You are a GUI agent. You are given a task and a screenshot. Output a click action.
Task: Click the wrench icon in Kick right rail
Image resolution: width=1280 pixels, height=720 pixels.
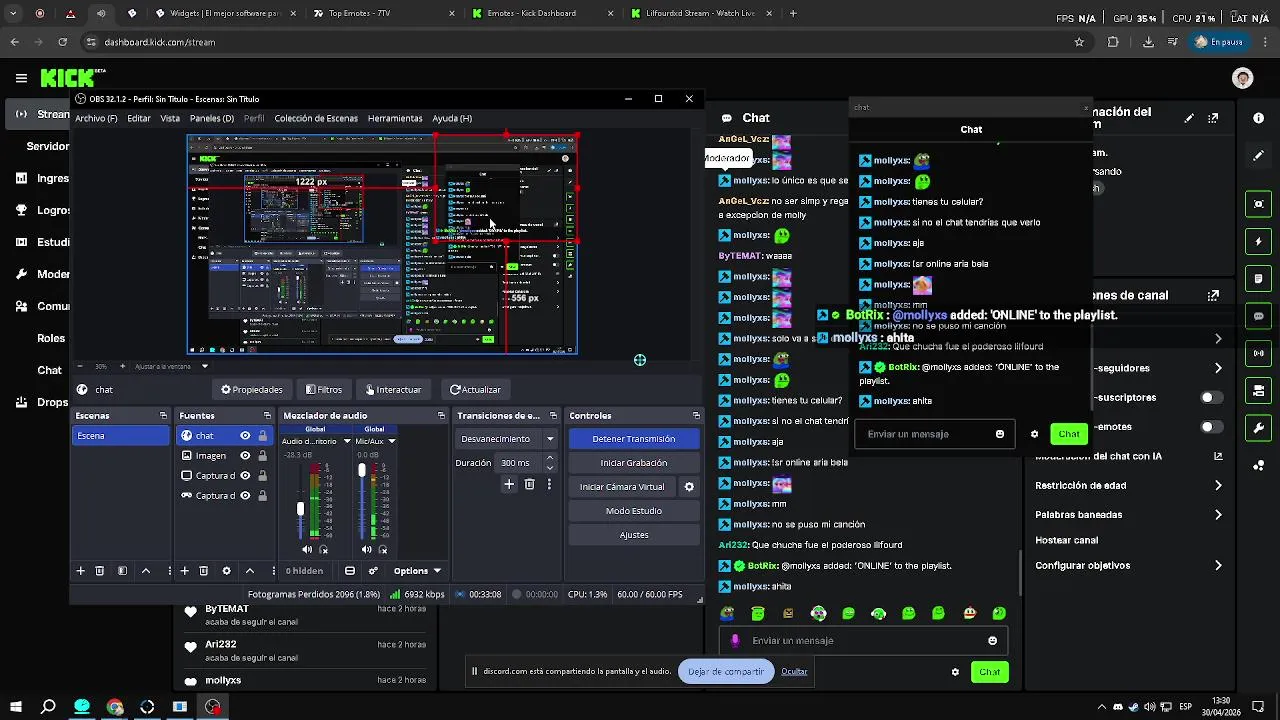(1258, 428)
